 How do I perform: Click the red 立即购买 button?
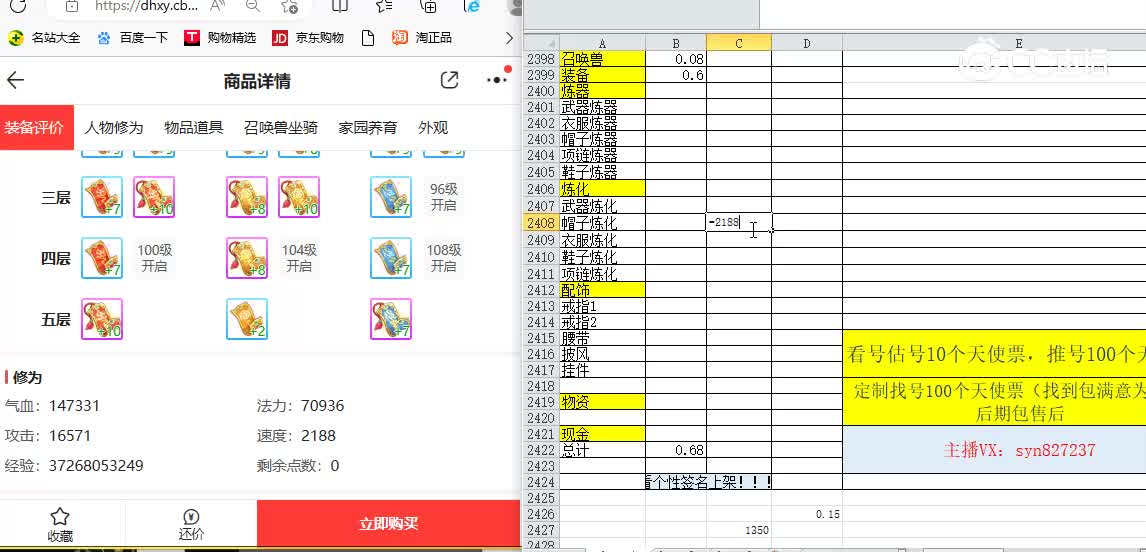389,523
